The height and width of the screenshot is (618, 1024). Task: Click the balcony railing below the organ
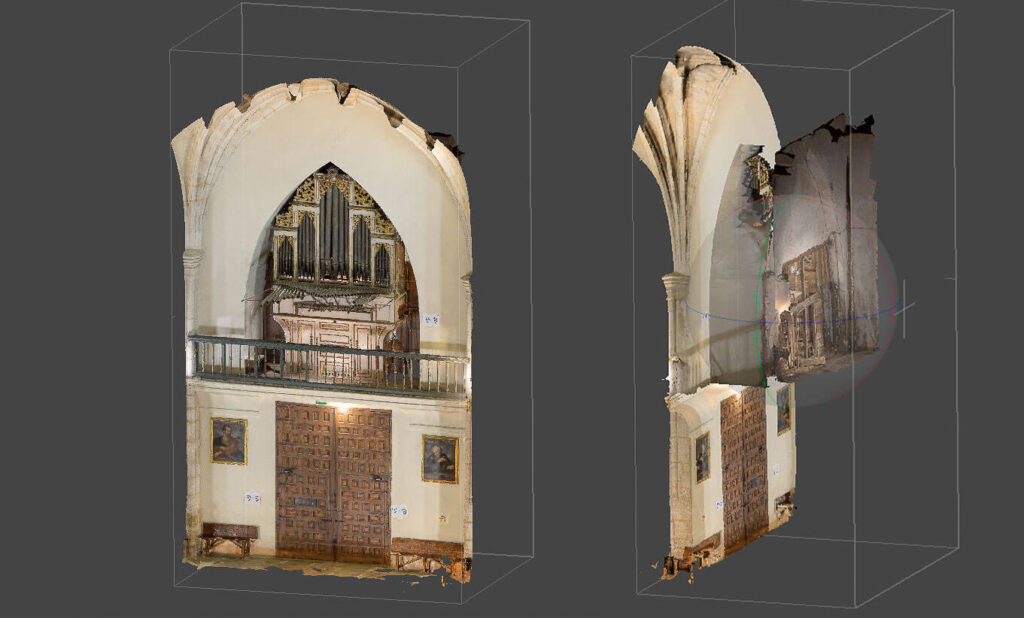[x=328, y=365]
